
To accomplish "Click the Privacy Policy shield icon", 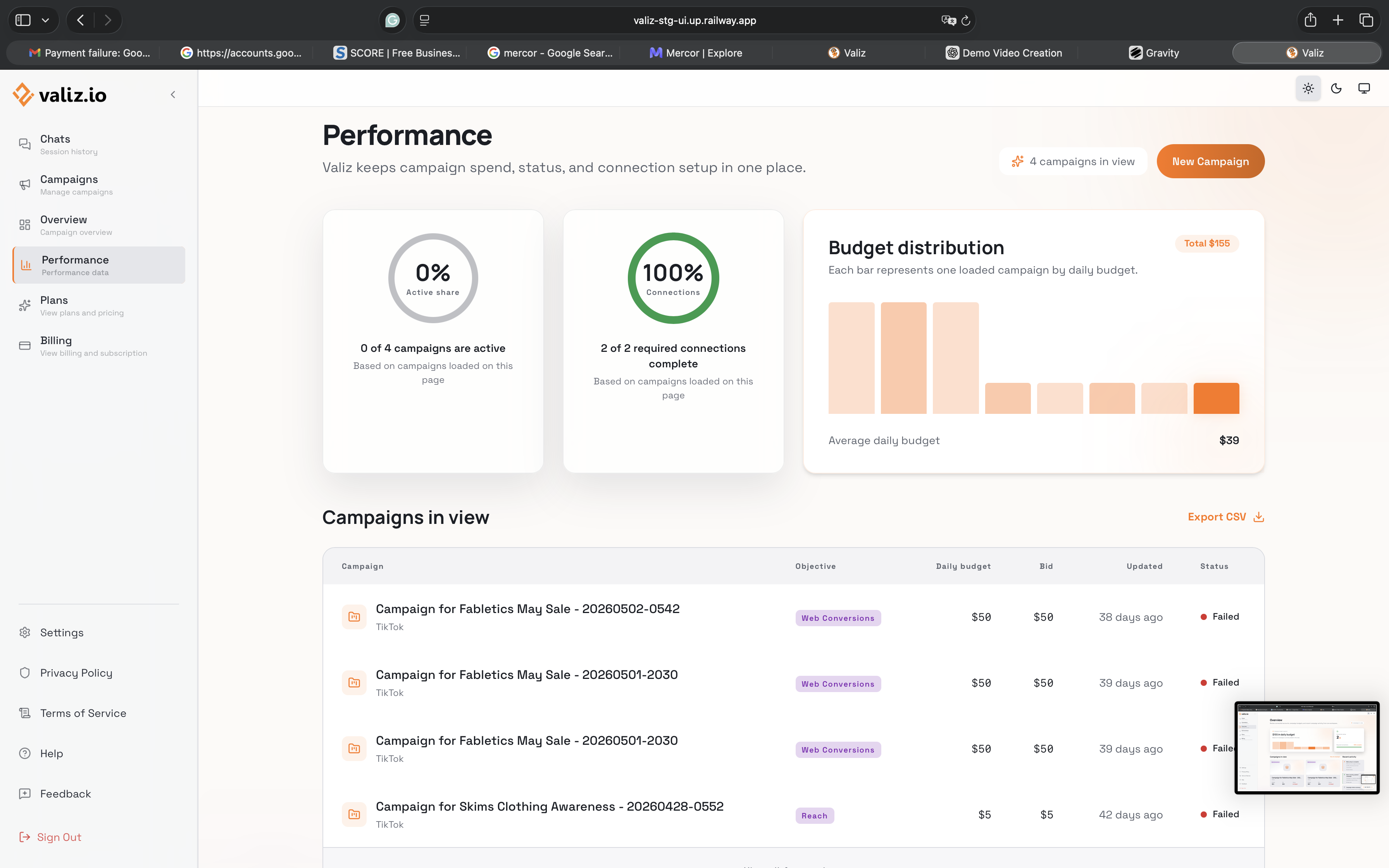I will pyautogui.click(x=25, y=673).
